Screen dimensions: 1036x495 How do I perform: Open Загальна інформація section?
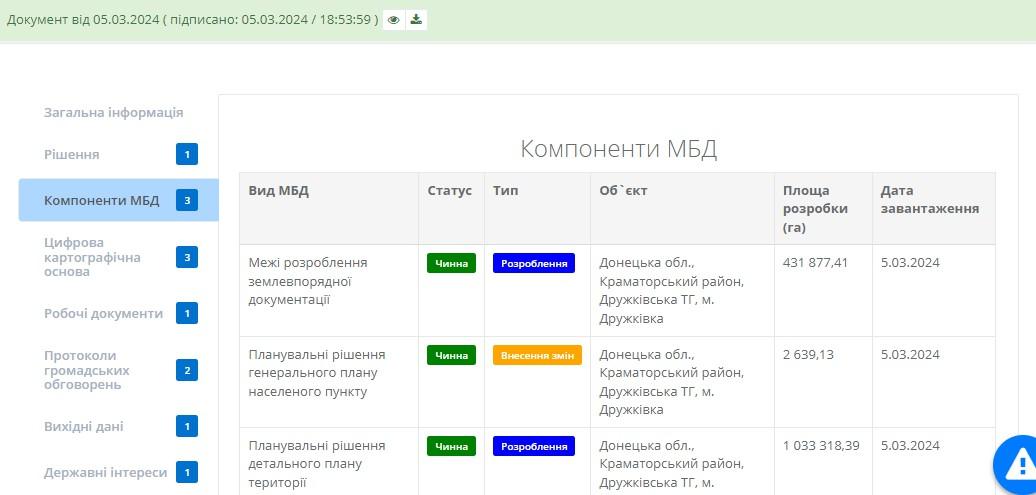tap(113, 113)
